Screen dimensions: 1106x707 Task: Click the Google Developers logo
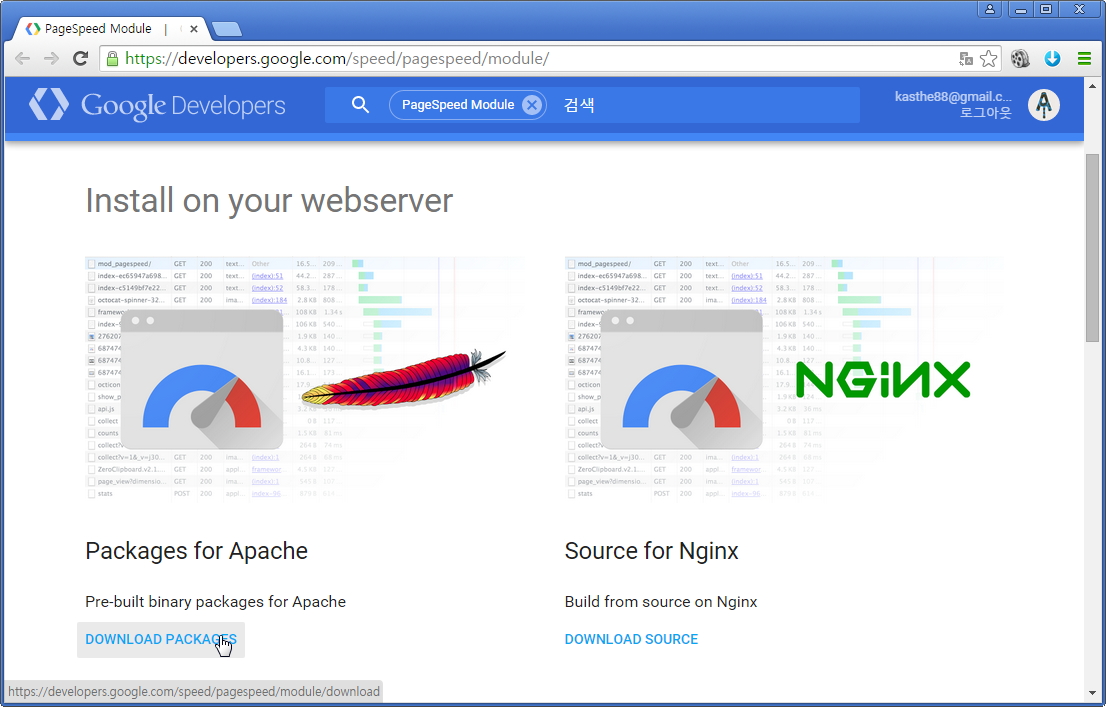[157, 105]
